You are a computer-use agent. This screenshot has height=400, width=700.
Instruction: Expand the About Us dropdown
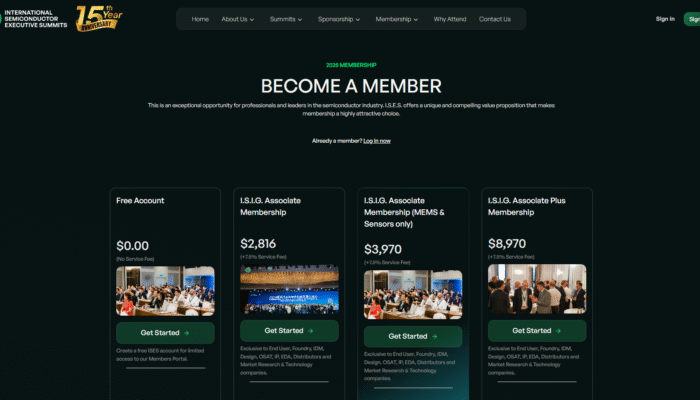pyautogui.click(x=238, y=19)
